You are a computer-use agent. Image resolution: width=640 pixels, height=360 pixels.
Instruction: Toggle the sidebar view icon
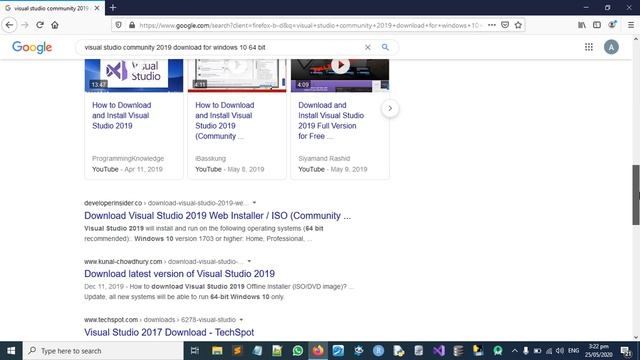(597, 25)
